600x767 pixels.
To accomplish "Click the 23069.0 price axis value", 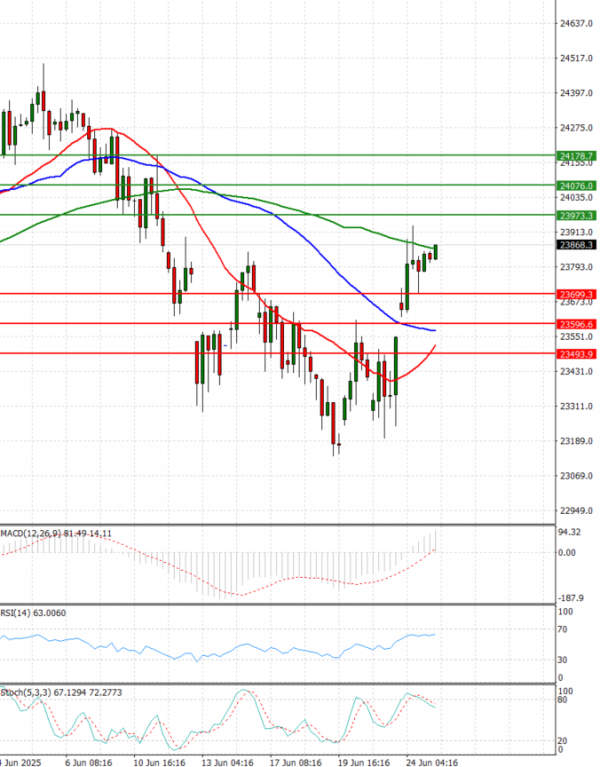I will [x=576, y=476].
